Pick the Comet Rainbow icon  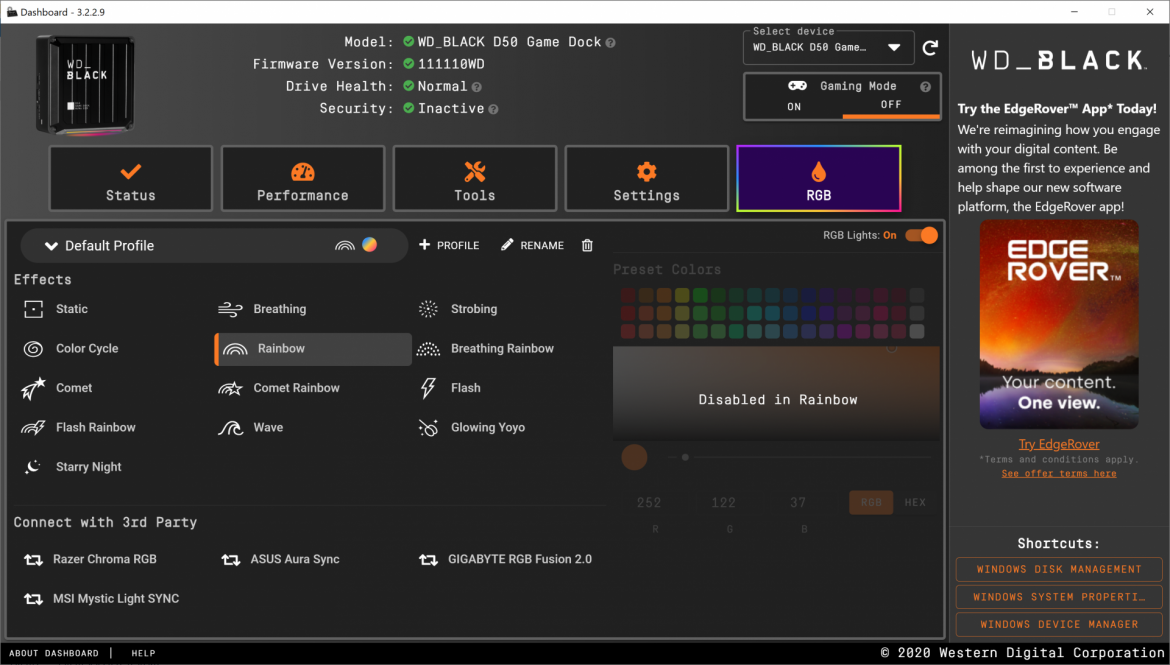(231, 388)
